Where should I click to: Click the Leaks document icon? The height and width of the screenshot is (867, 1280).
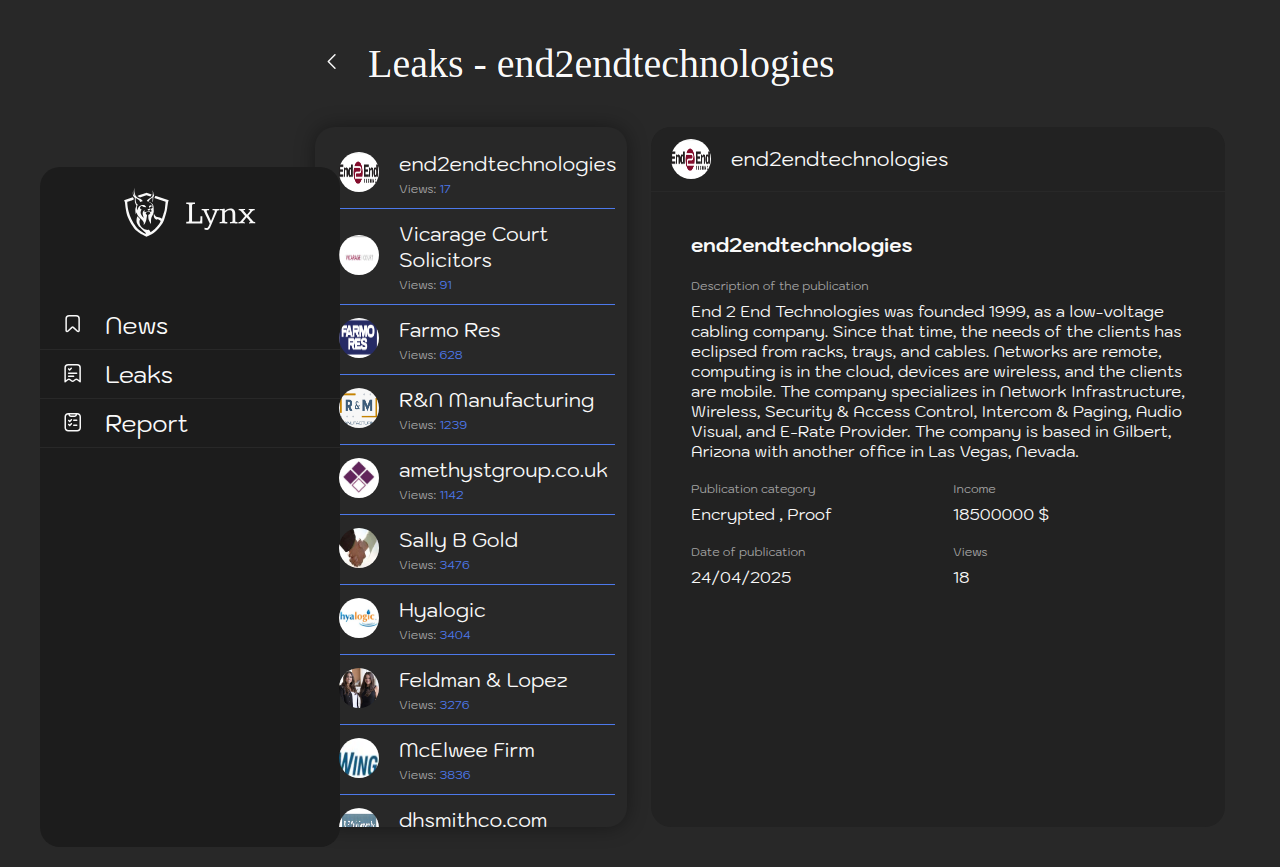pos(72,374)
